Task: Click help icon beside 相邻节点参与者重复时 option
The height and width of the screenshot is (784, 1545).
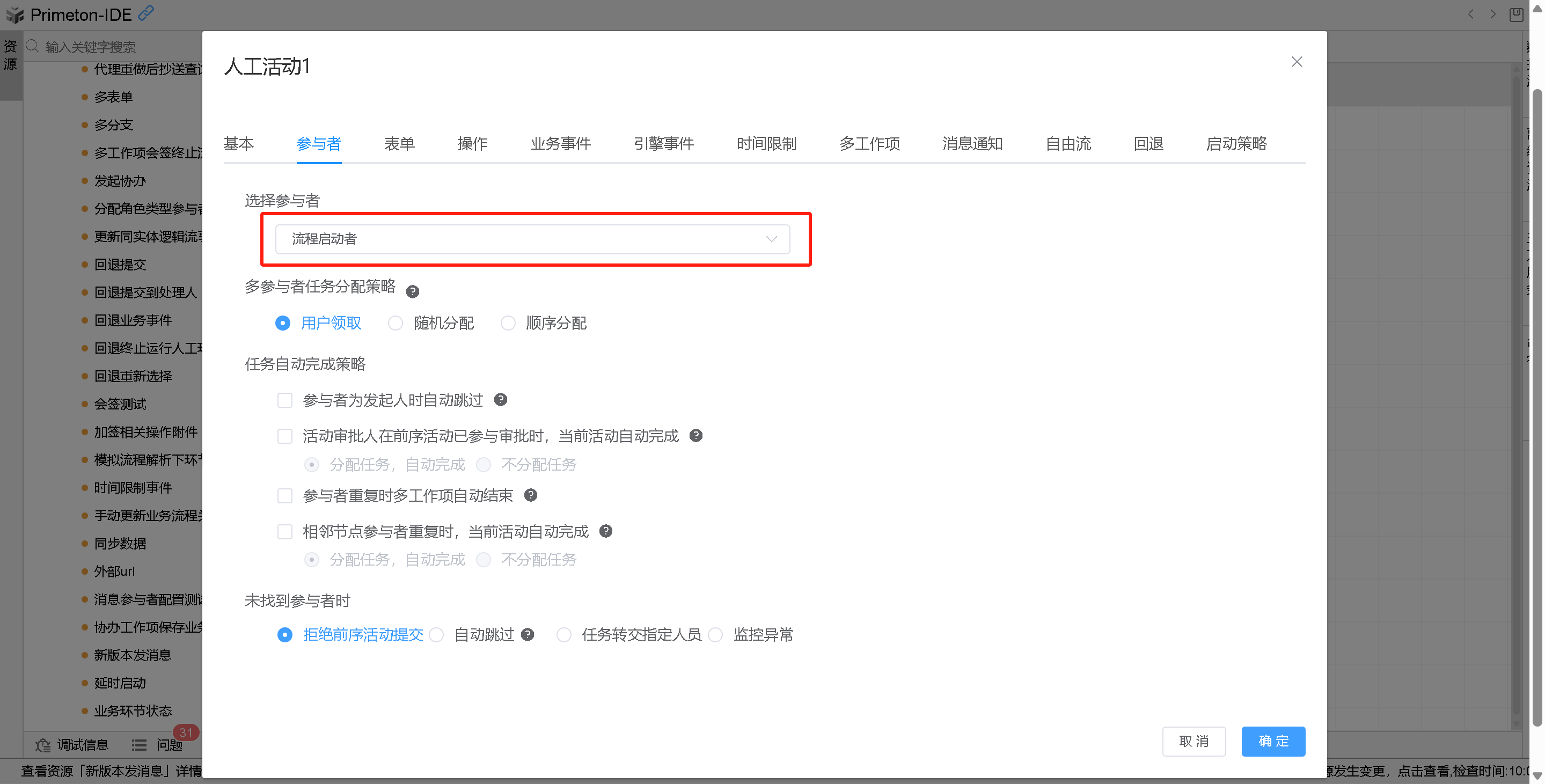Action: point(606,531)
